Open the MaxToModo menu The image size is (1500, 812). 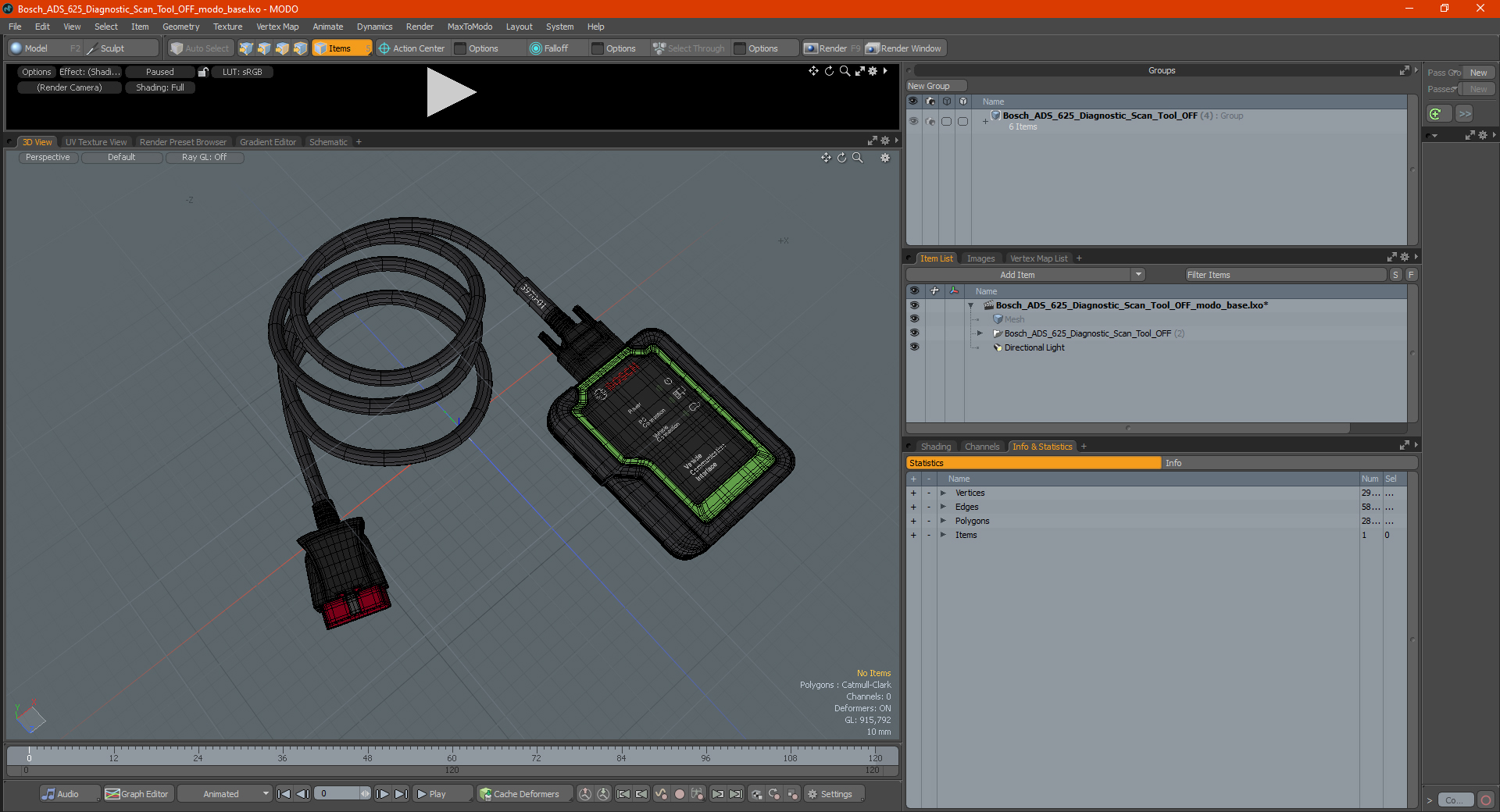tap(470, 27)
